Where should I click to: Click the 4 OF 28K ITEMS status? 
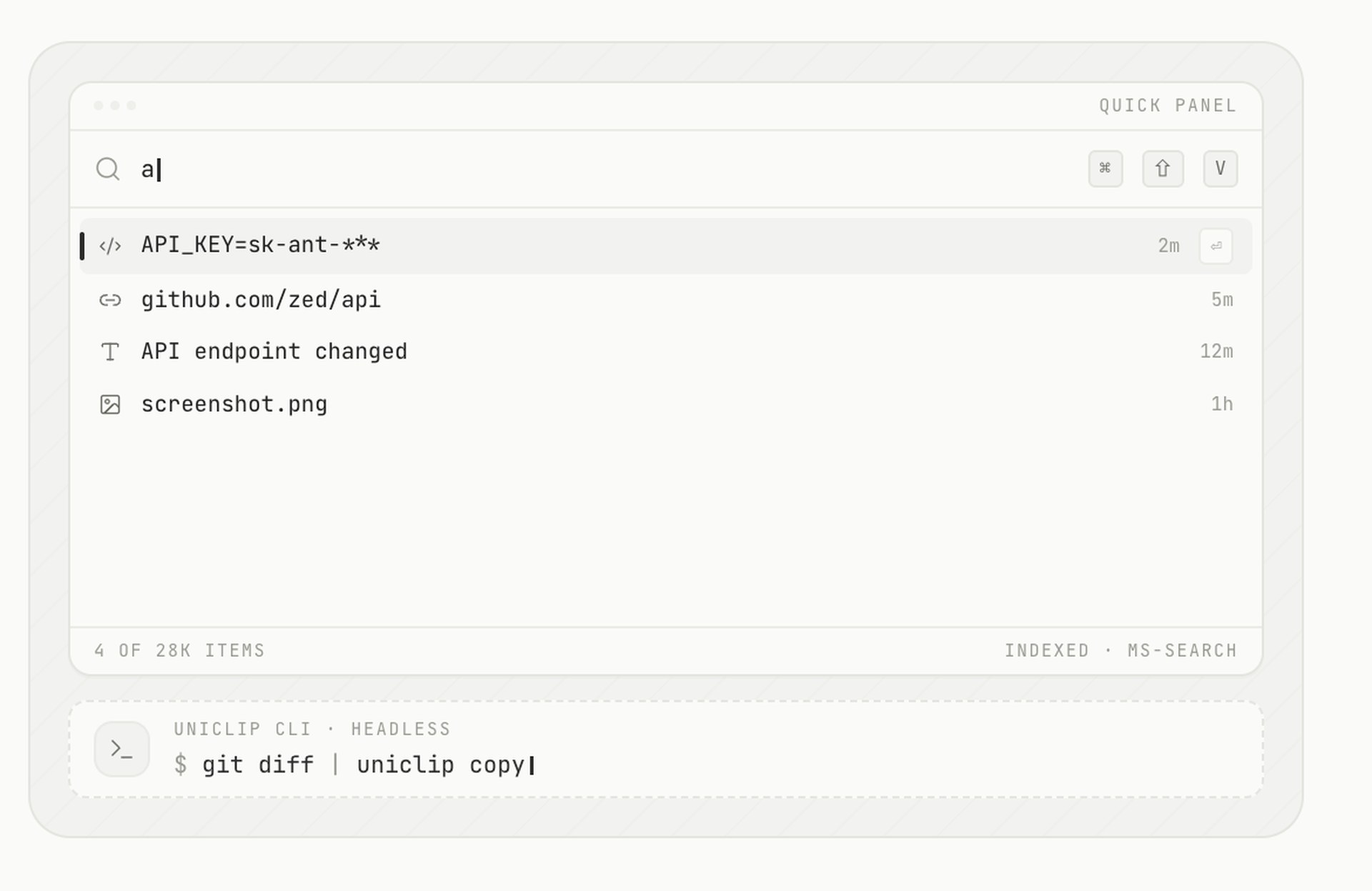[x=179, y=650]
